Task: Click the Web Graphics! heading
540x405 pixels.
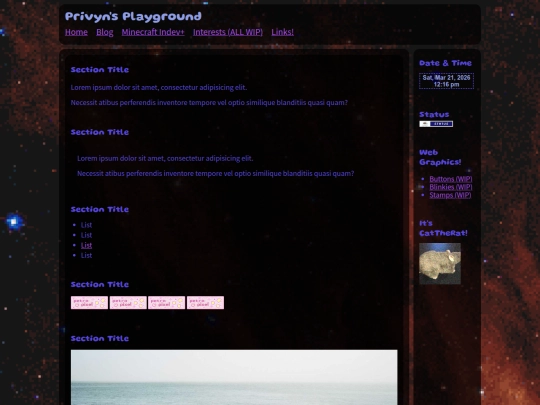Action: pyautogui.click(x=440, y=157)
